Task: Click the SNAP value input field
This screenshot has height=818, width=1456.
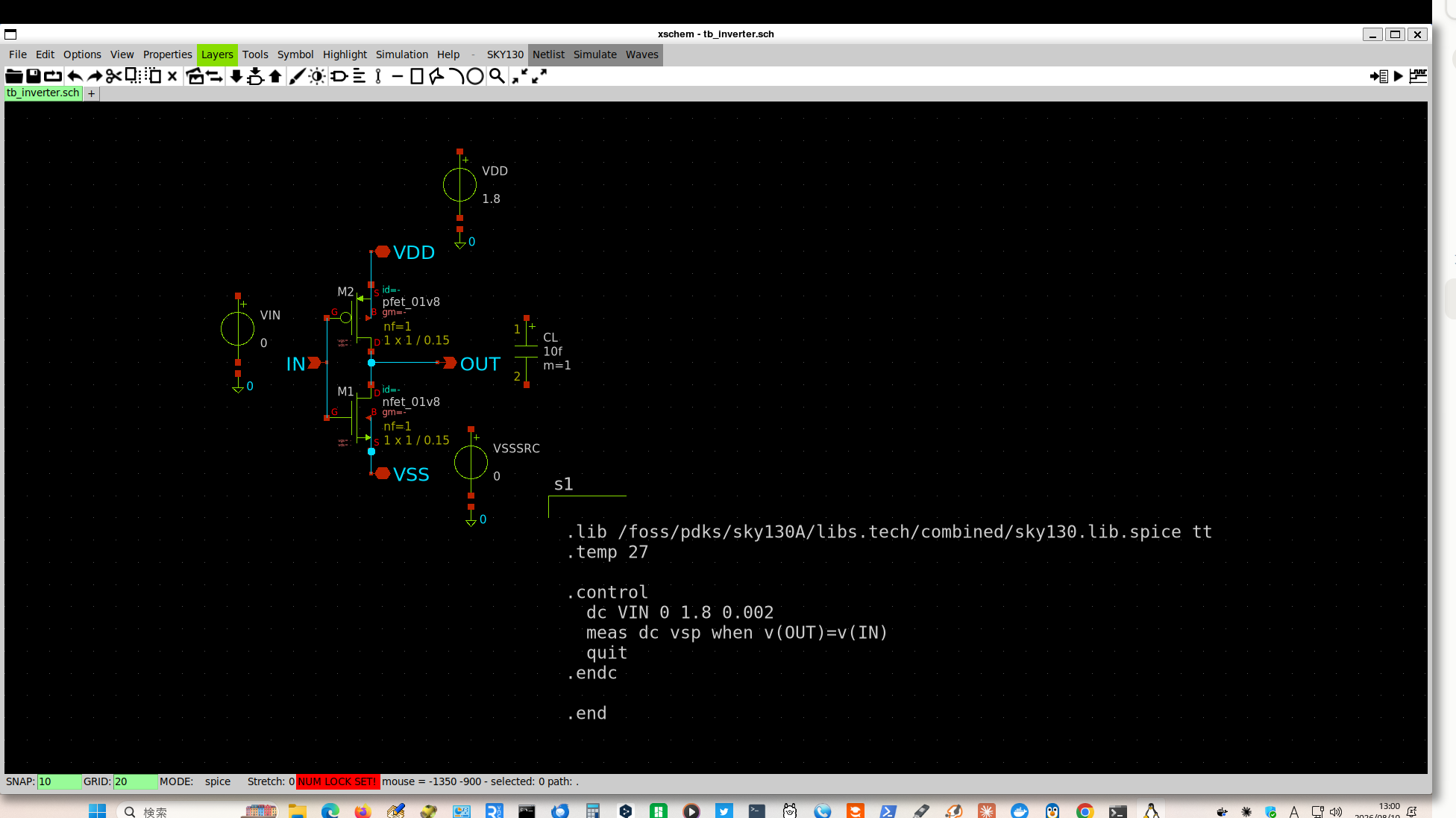Action: 59,781
